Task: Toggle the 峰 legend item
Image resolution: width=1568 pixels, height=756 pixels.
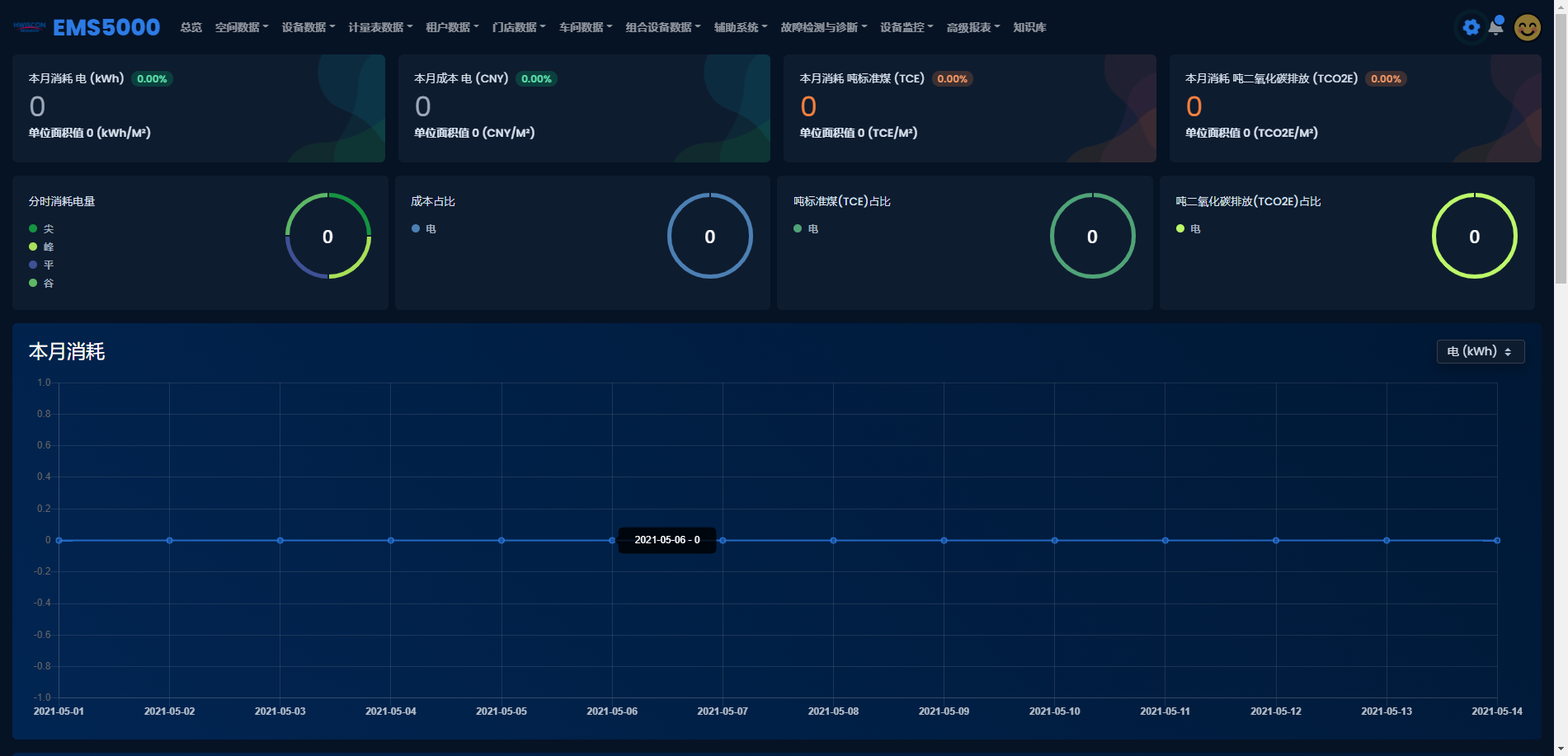Action: (41, 247)
